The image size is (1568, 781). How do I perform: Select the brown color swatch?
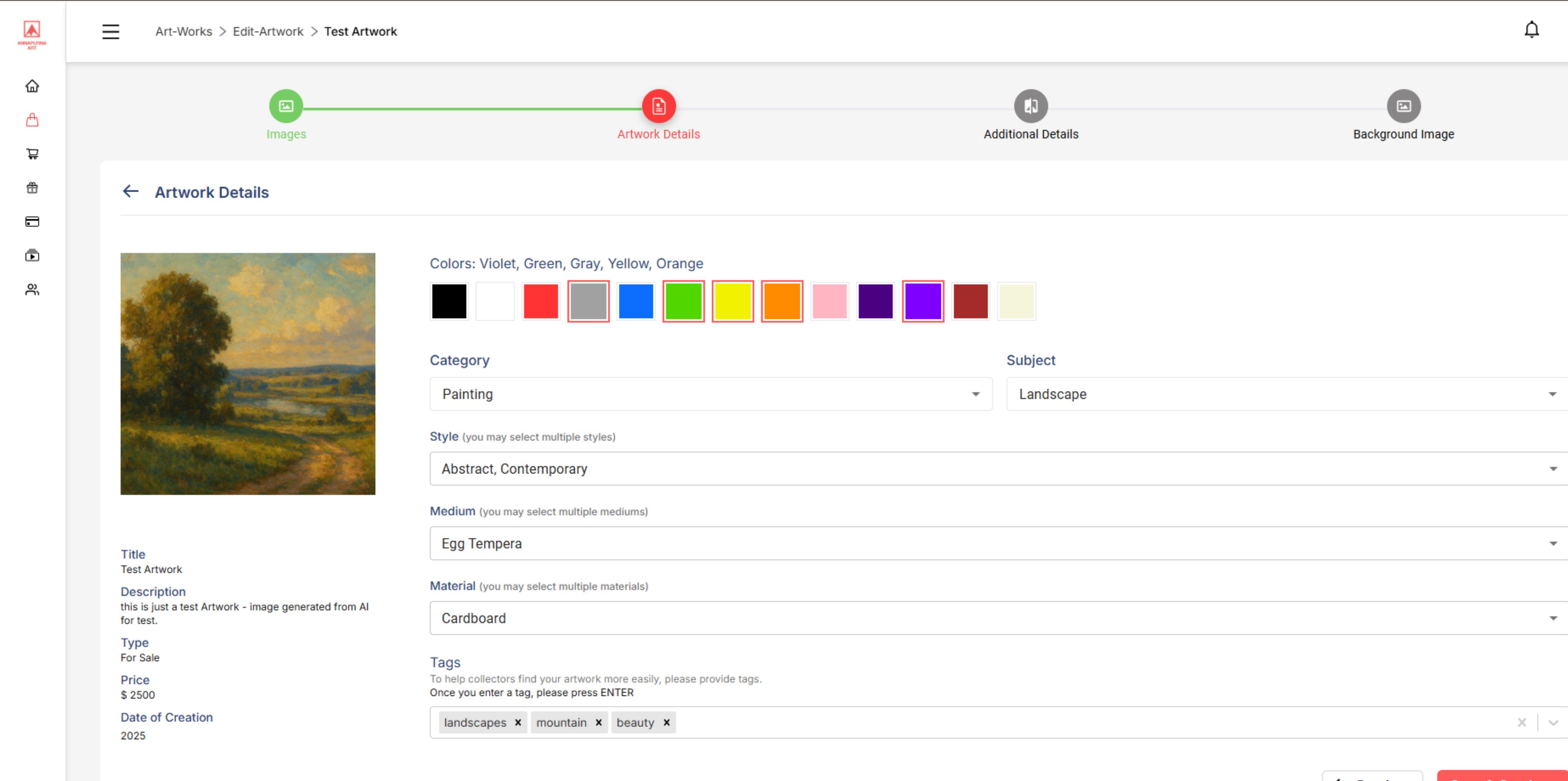point(971,301)
